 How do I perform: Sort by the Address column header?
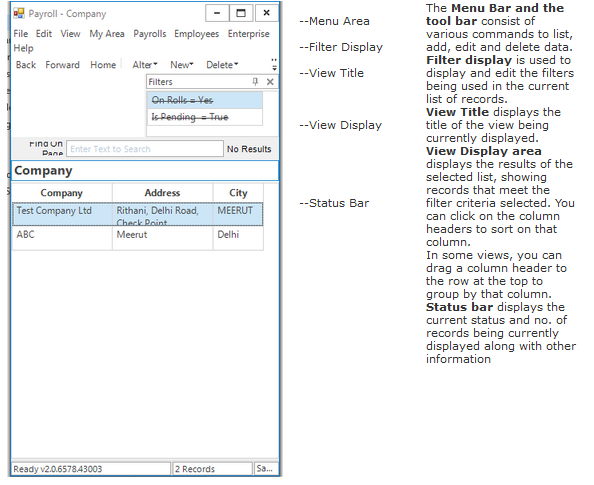click(162, 193)
